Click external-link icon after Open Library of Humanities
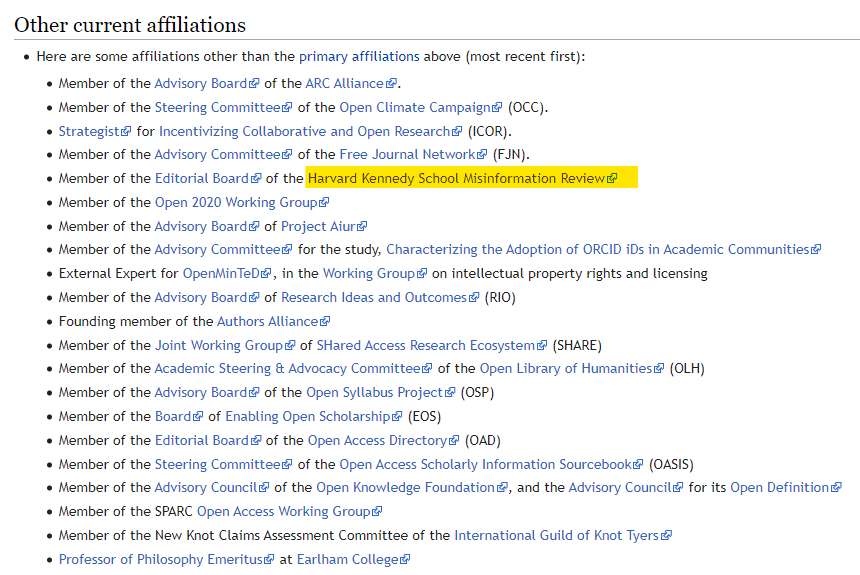860x575 pixels. (x=659, y=369)
